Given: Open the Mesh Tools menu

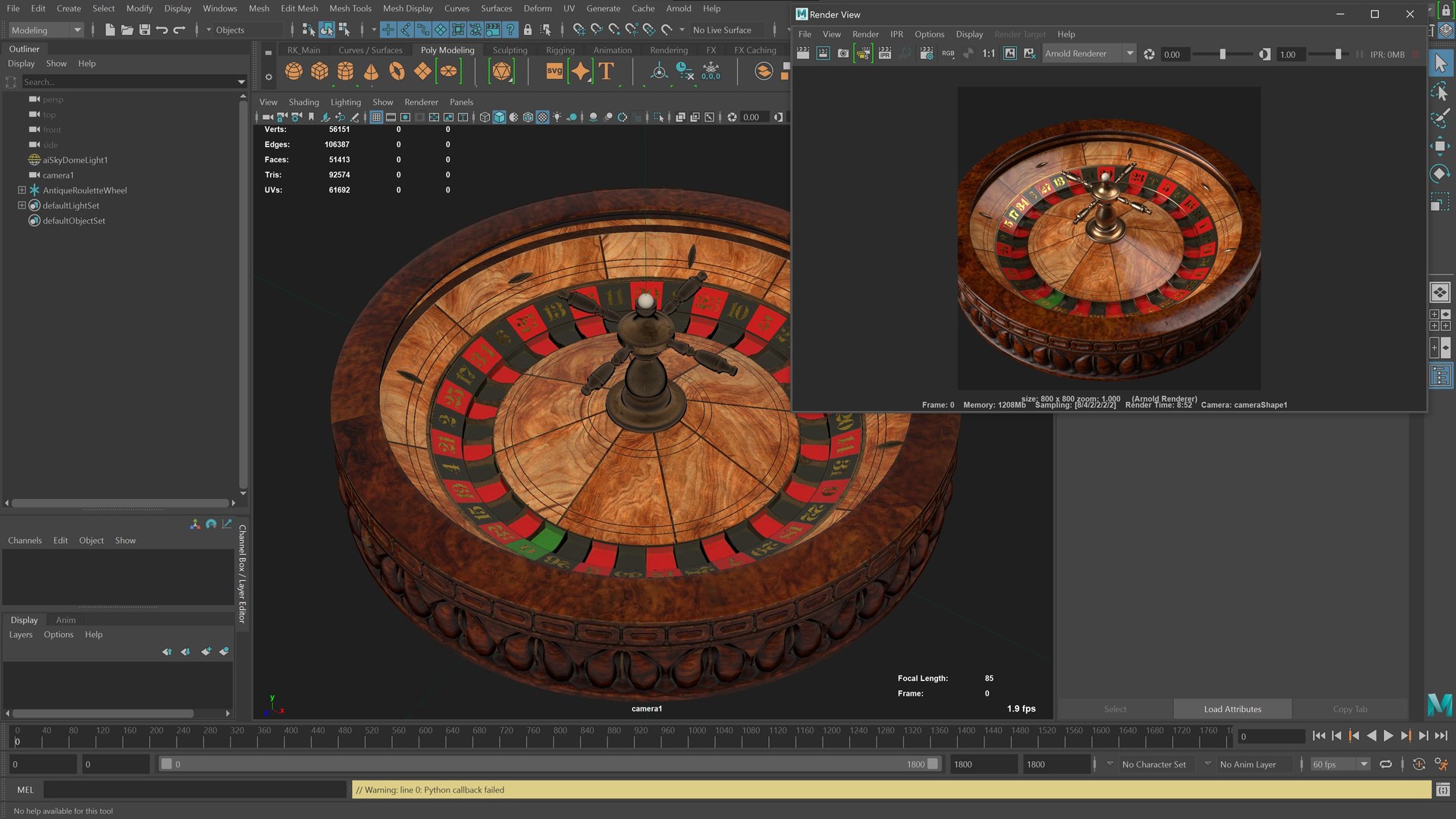Looking at the screenshot, I should [350, 8].
